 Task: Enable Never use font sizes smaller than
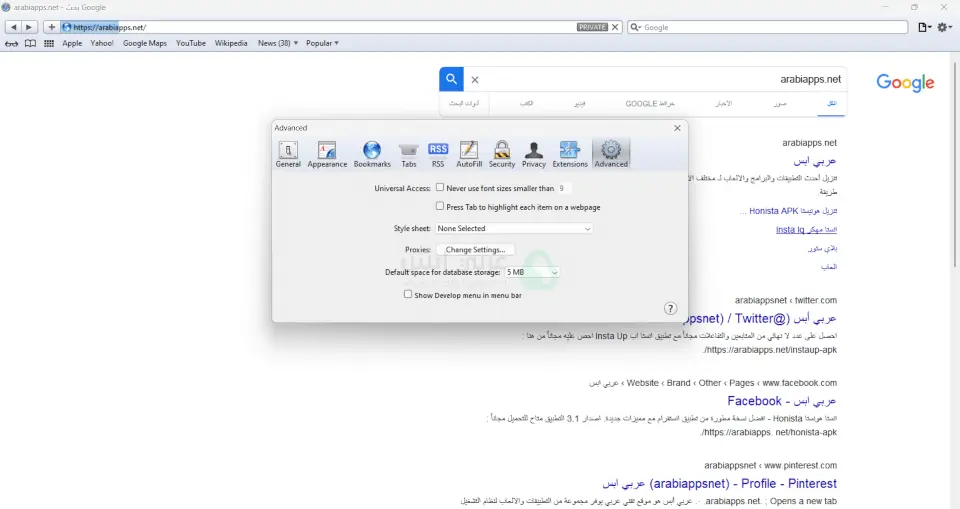440,187
